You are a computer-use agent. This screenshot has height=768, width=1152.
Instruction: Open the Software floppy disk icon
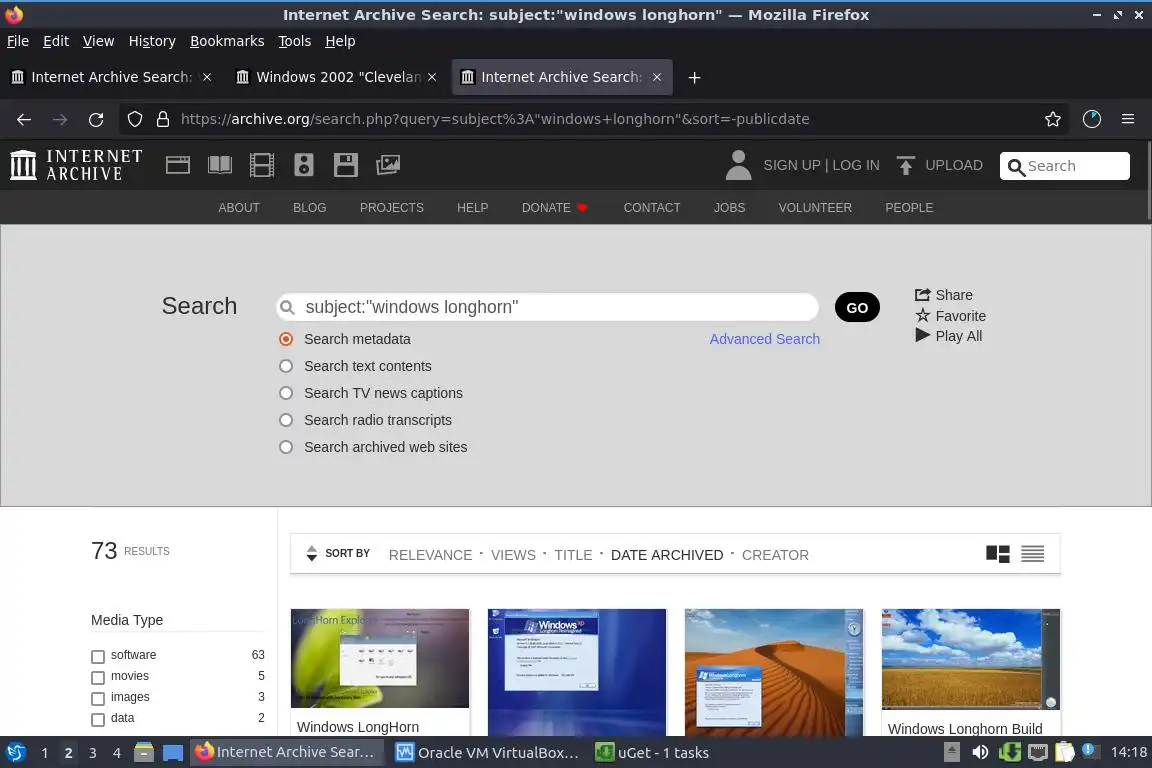pyautogui.click(x=345, y=165)
